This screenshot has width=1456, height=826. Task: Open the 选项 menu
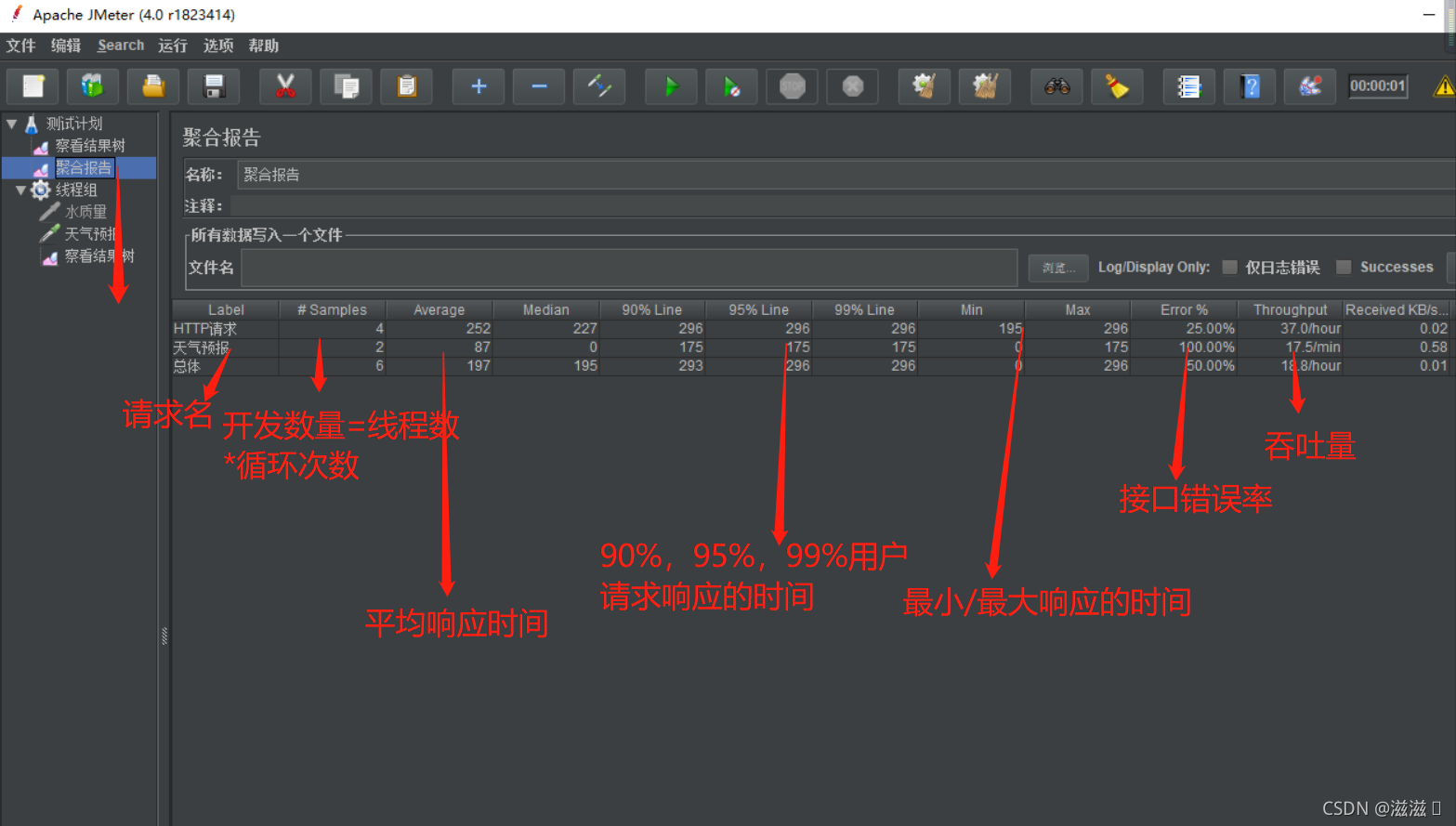218,46
